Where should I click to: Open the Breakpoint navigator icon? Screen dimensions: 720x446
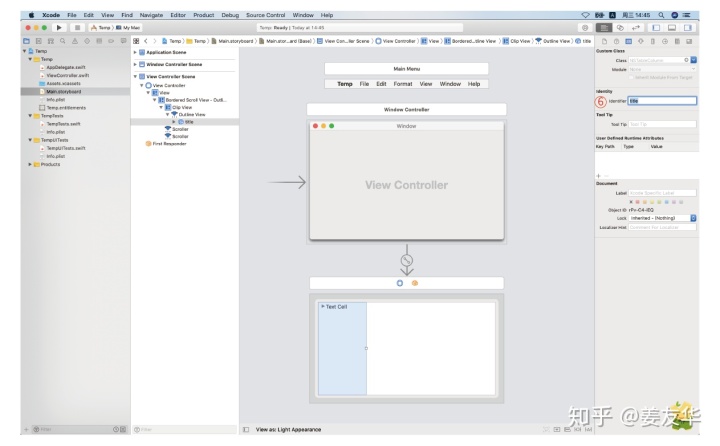(111, 41)
